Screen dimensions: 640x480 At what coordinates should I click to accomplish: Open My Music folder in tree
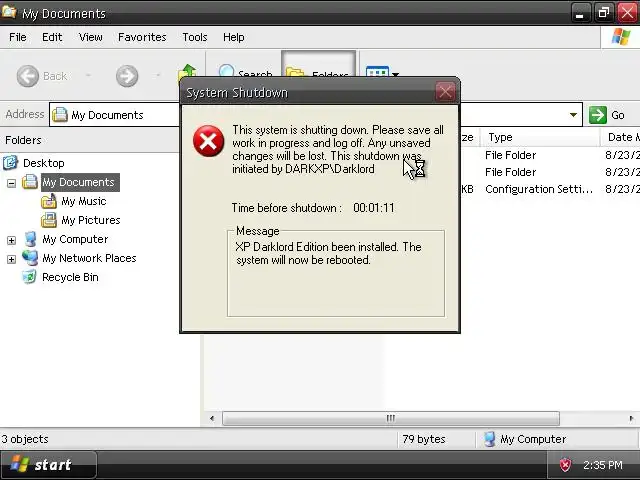[84, 201]
